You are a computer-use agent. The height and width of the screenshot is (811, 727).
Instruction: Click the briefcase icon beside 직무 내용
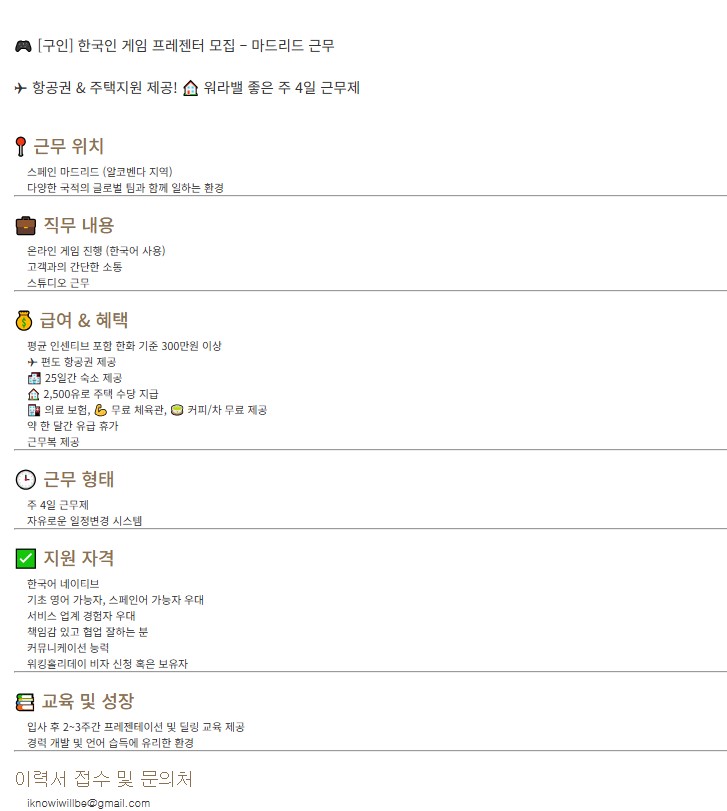(x=25, y=225)
